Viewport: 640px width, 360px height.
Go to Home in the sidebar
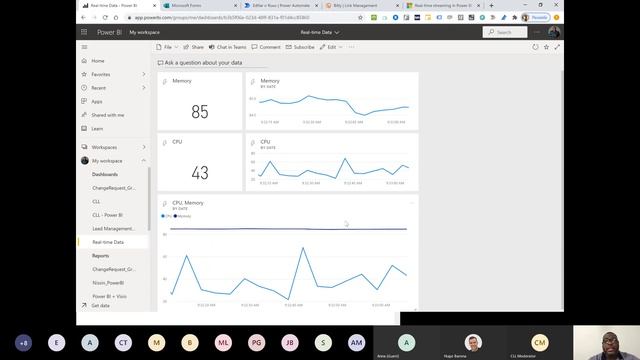tap(98, 61)
